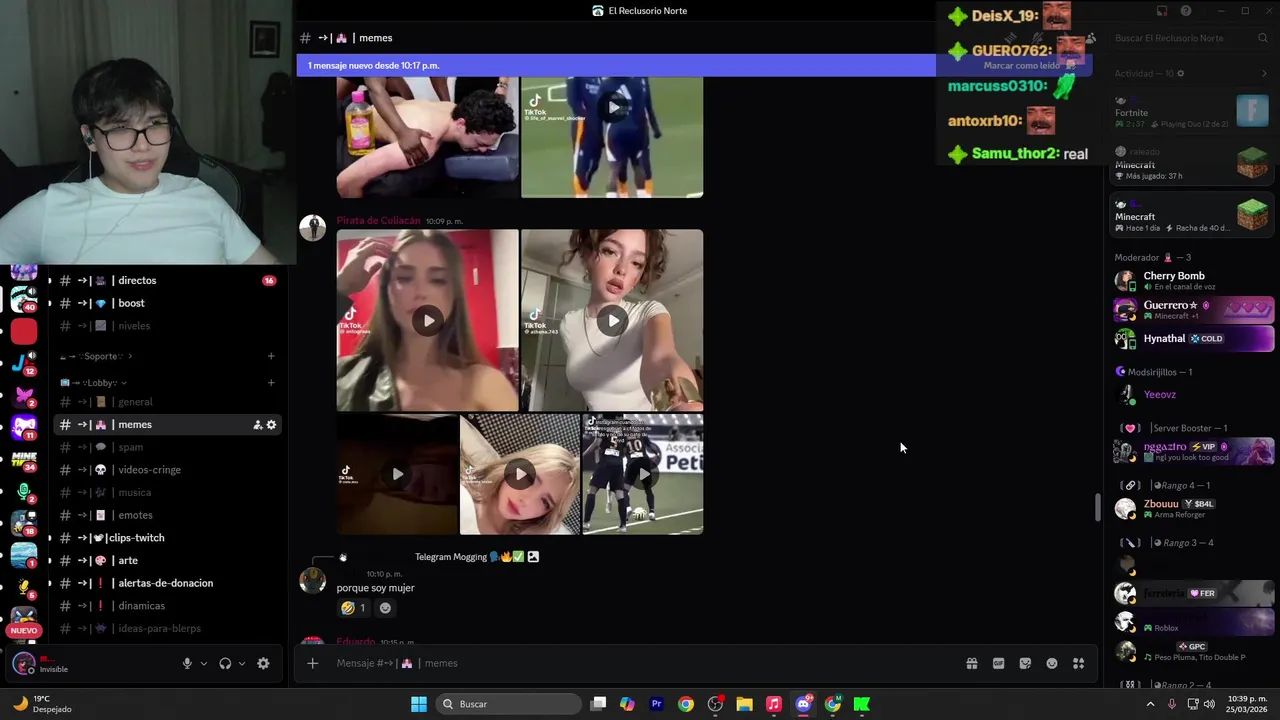The height and width of the screenshot is (720, 1280).
Task: Click username Pirata de Culiacán
Action: [x=378, y=221]
